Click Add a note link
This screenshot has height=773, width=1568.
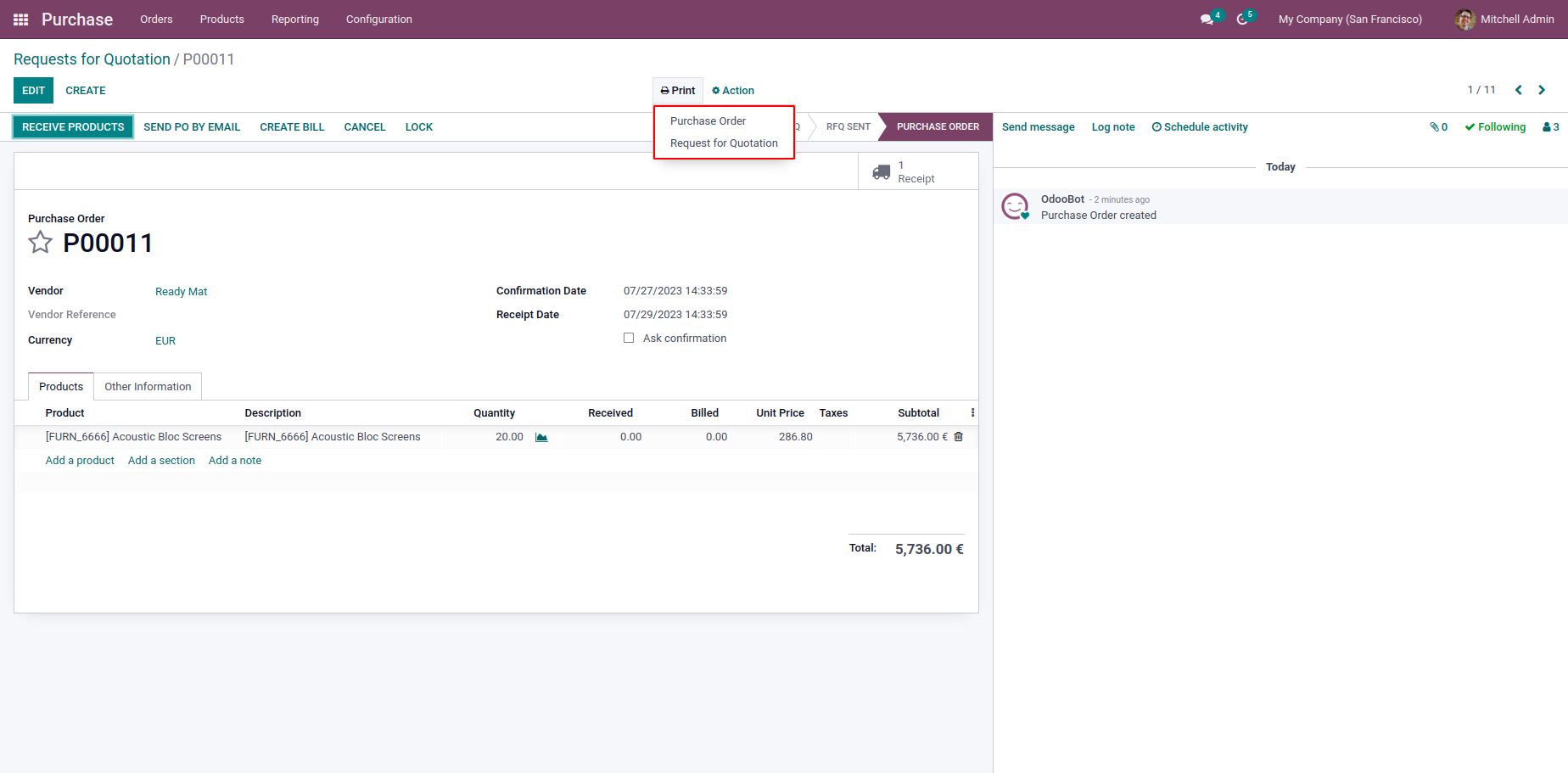pos(235,461)
